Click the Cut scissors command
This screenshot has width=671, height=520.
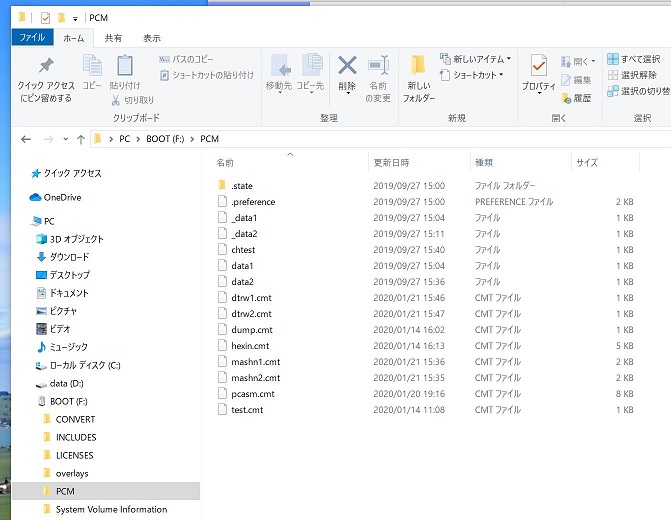133,100
